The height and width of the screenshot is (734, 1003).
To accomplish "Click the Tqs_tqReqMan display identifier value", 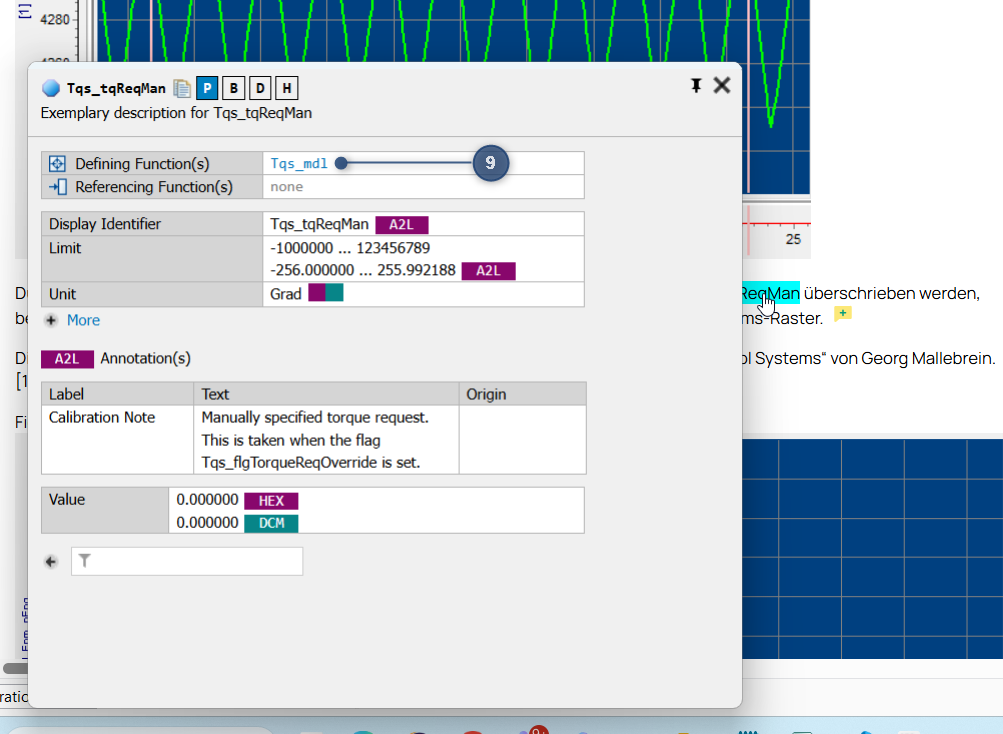I will pyautogui.click(x=319, y=225).
